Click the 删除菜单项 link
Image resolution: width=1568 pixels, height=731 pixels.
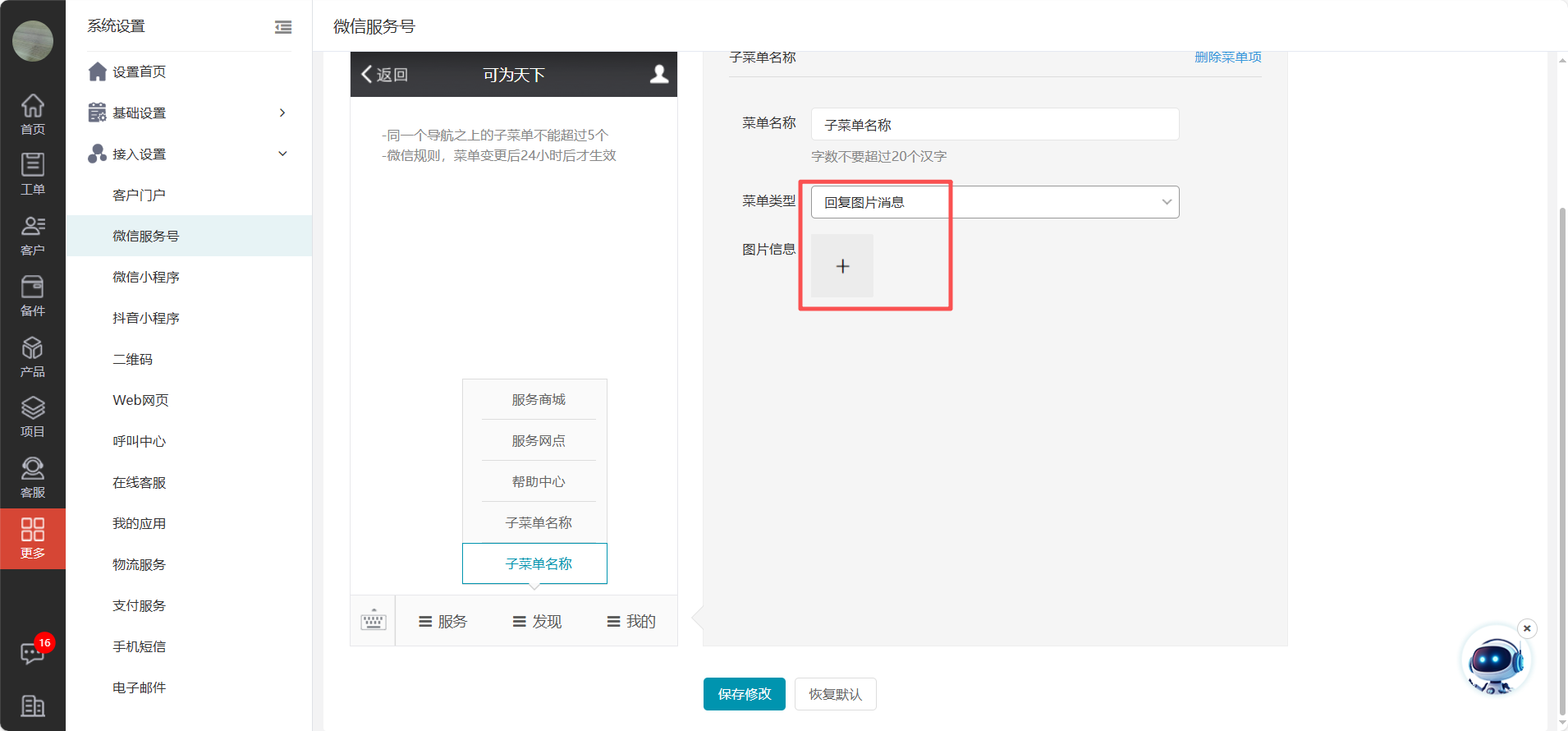pyautogui.click(x=1227, y=57)
